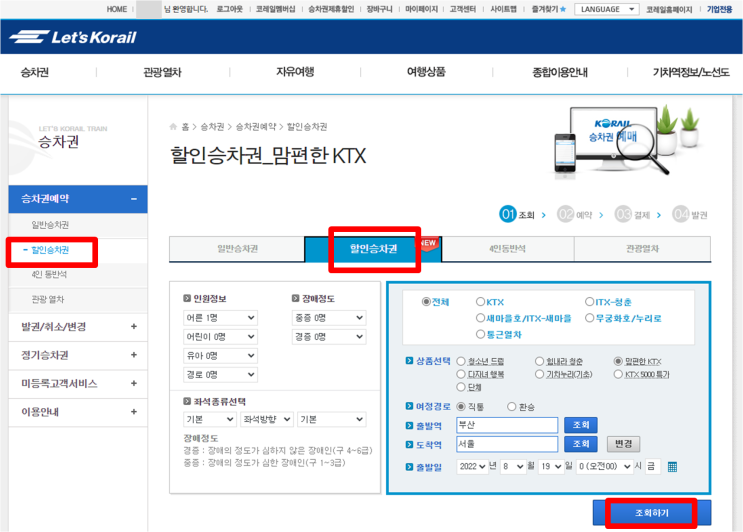Open the 여행상품 main menu

[426, 72]
